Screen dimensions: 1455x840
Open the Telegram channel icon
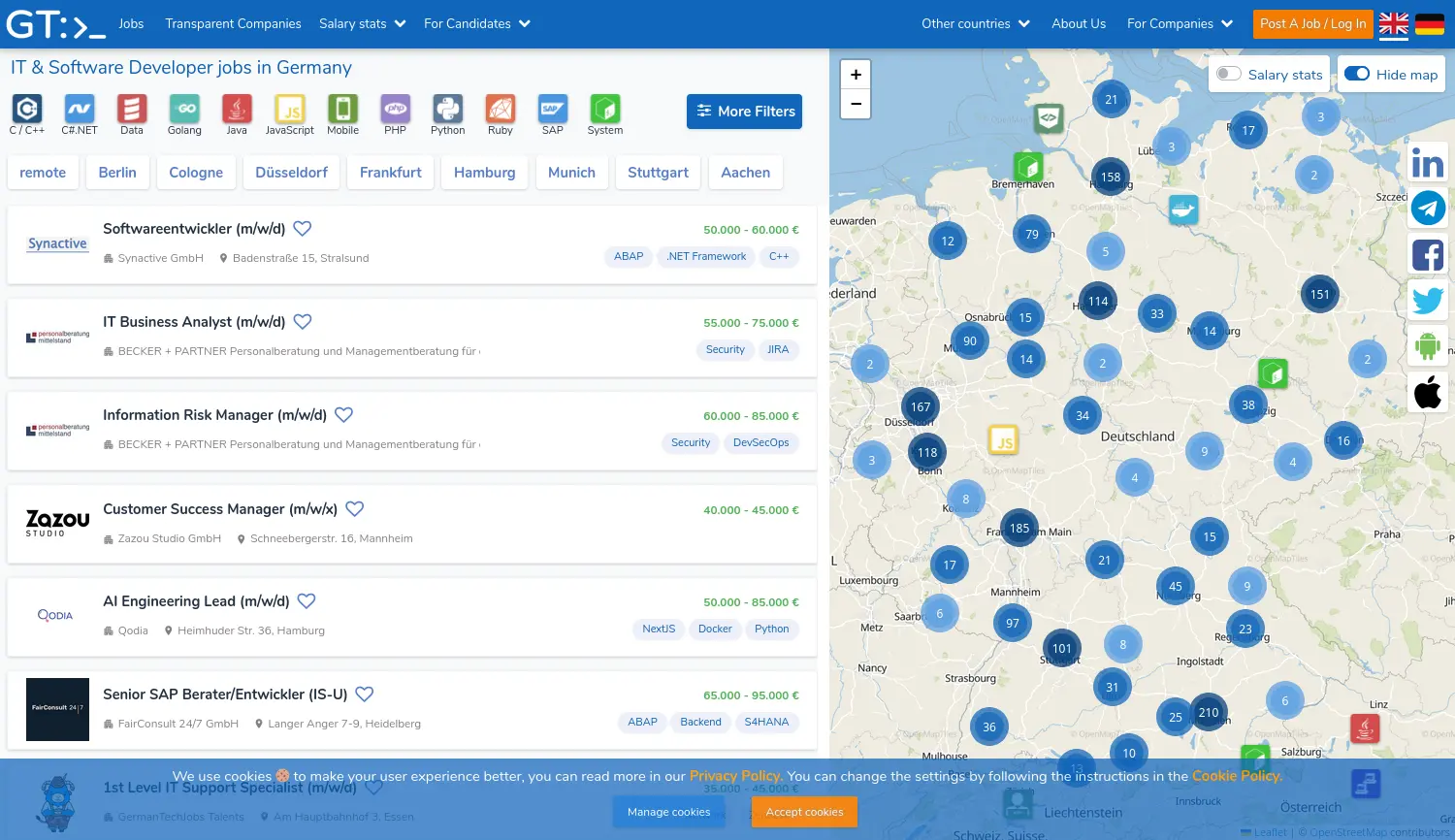(1427, 209)
